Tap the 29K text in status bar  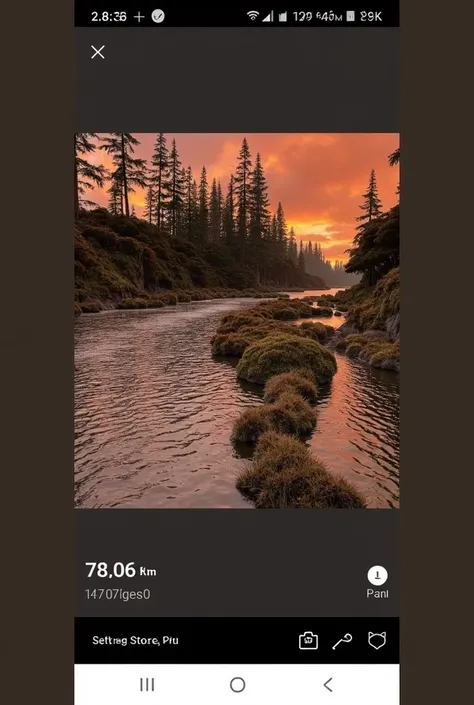coord(371,17)
